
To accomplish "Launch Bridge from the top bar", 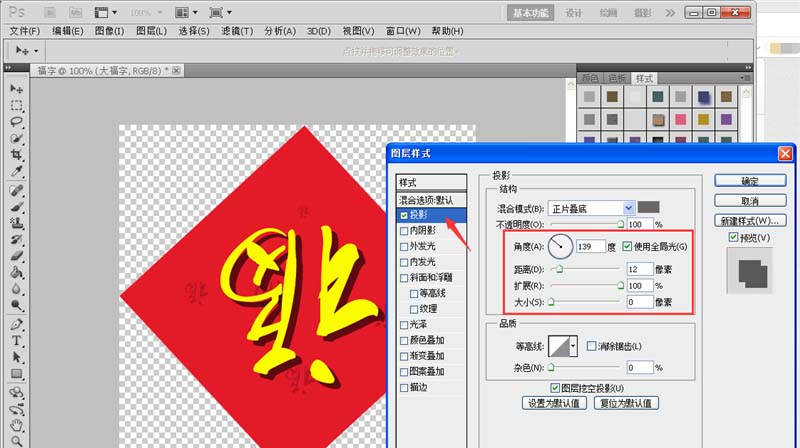I will coord(49,12).
